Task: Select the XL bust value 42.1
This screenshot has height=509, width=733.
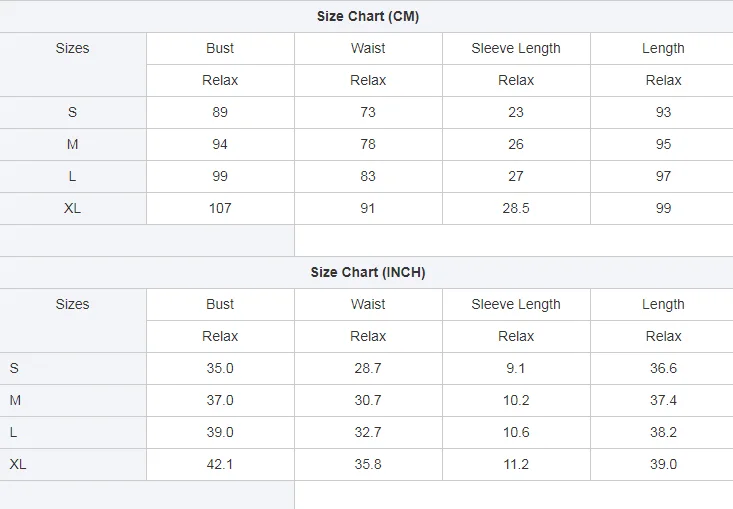Action: tap(220, 464)
